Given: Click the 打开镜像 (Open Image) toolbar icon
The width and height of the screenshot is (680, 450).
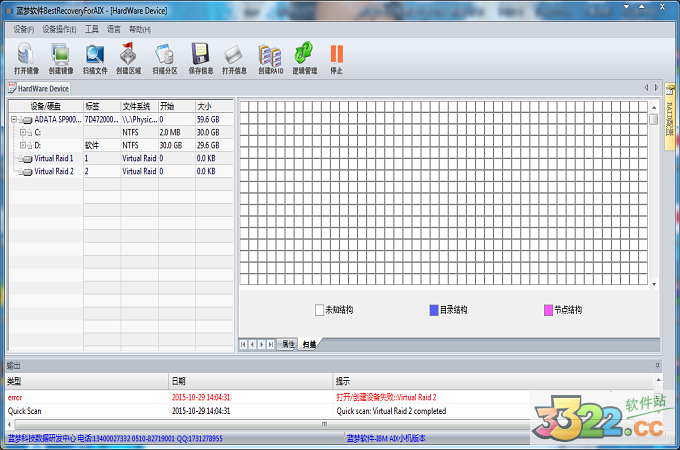Looking at the screenshot, I should [26, 55].
